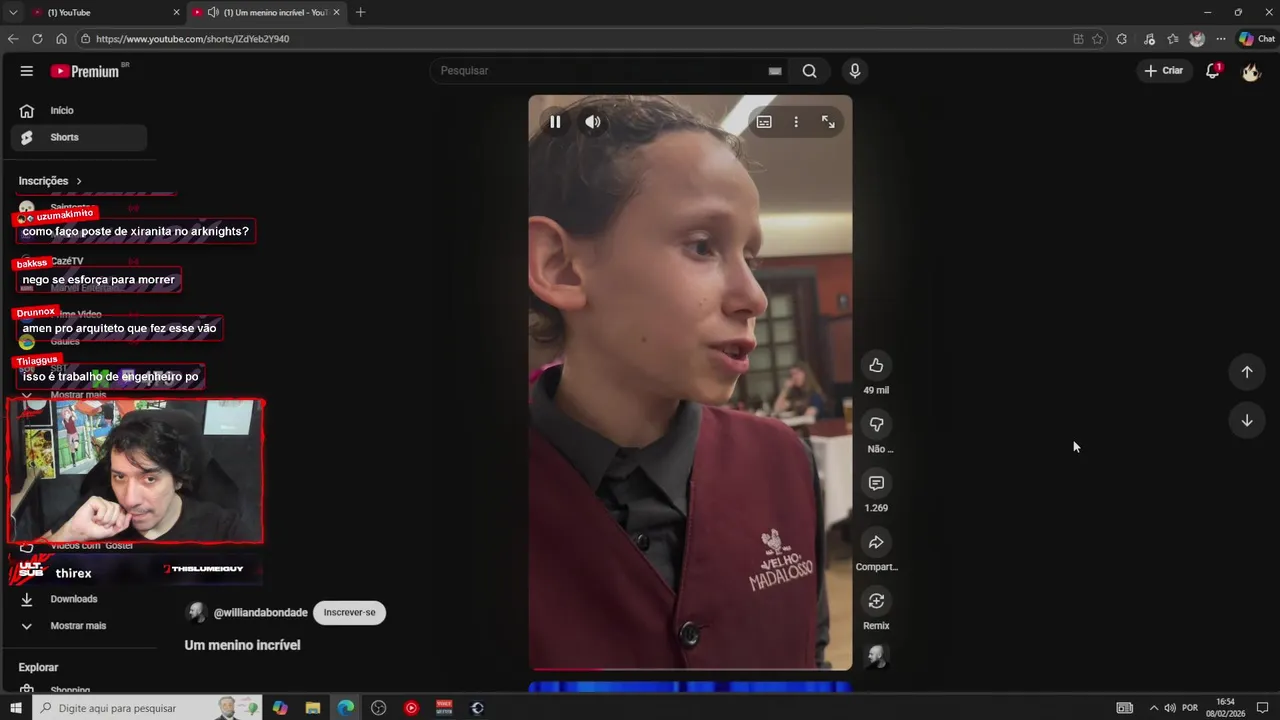Open the tab search dropdown in title bar
The height and width of the screenshot is (720, 1280).
(x=13, y=12)
